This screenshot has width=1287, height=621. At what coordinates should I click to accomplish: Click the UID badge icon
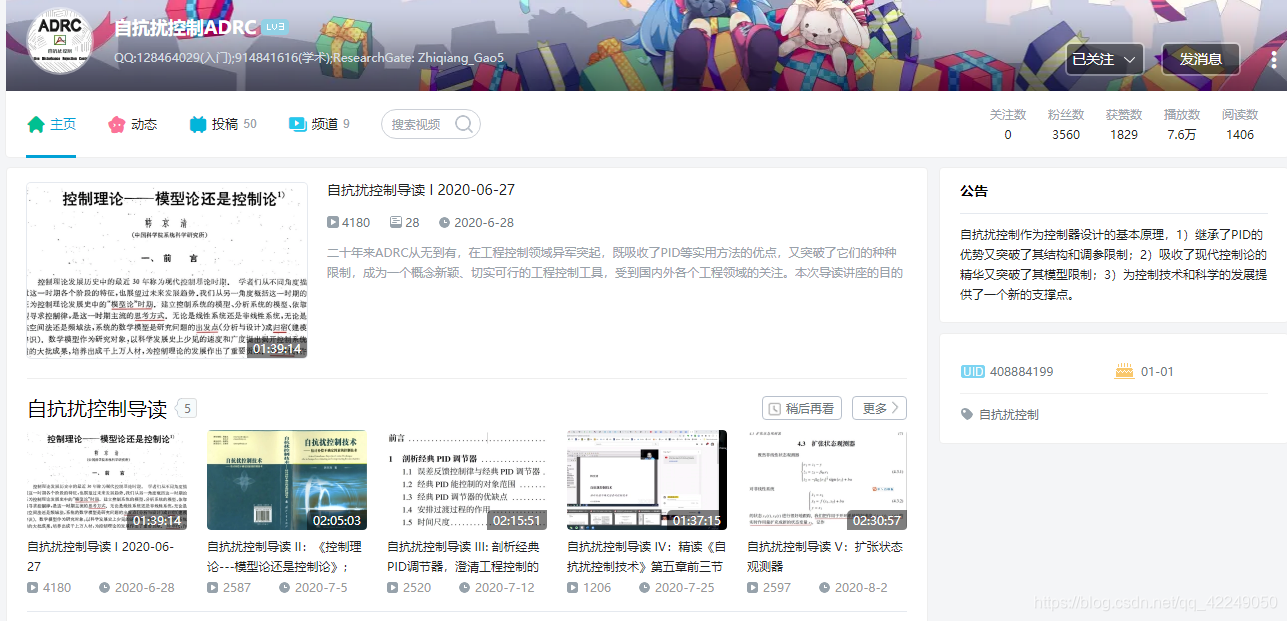pos(972,372)
